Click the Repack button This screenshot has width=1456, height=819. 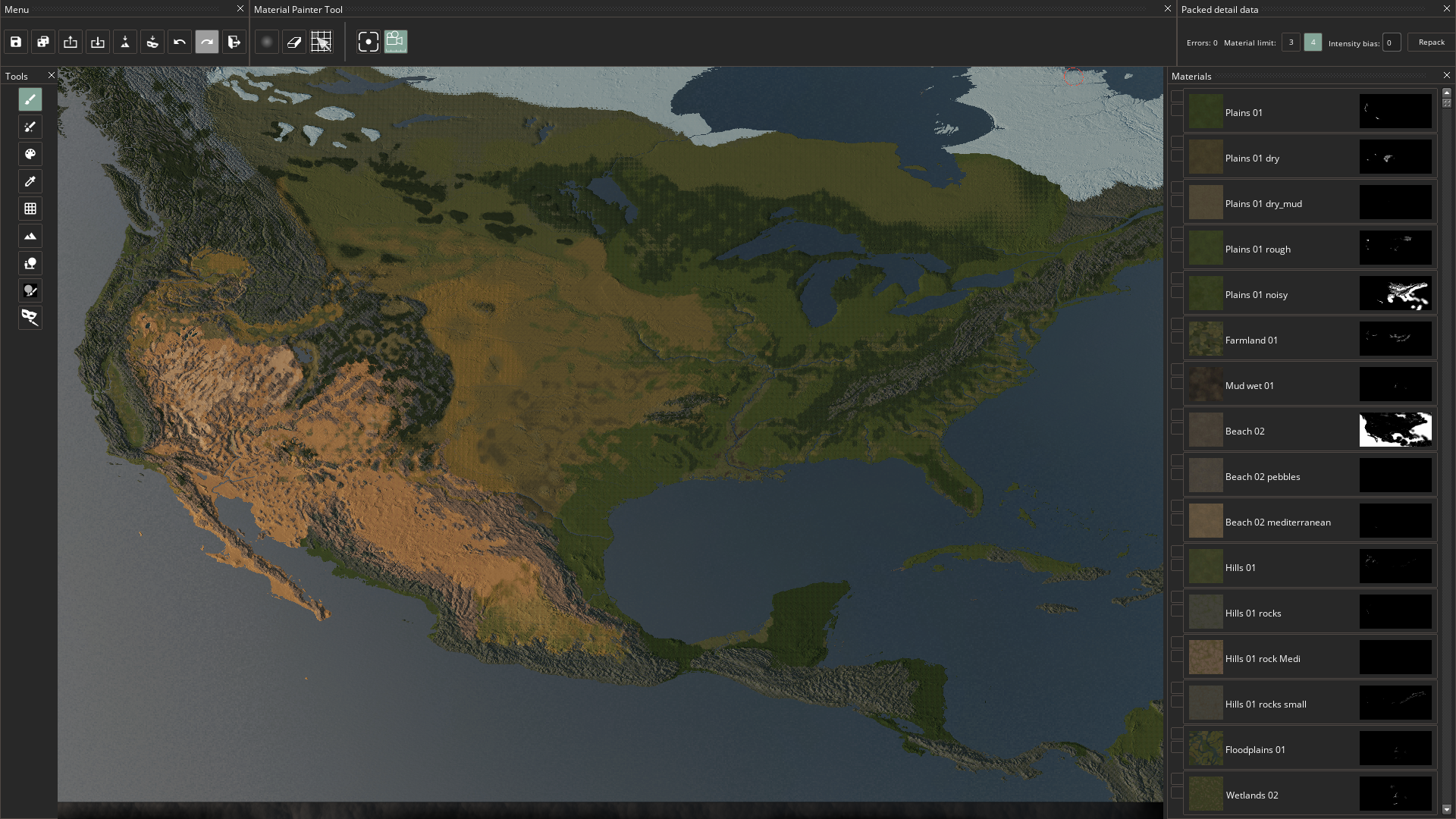pyautogui.click(x=1432, y=42)
